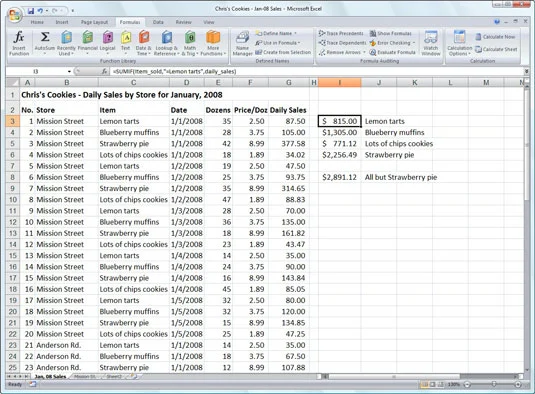This screenshot has height=394, width=535.
Task: Switch to the Home tab
Action: (x=37, y=22)
